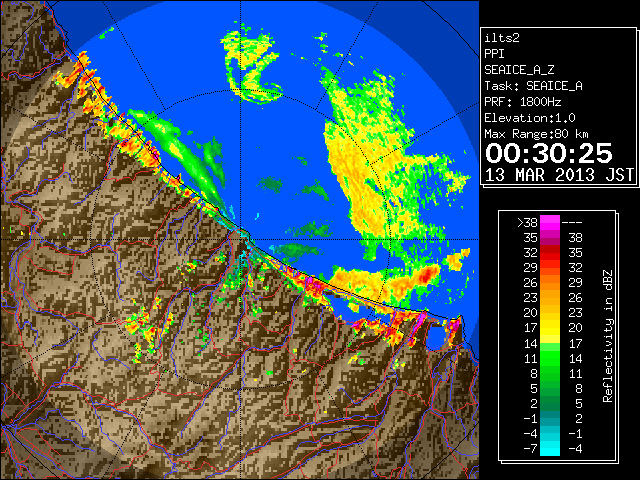Click the yellow 17 dBZ legend swatch
640x480 pixels.
point(550,328)
